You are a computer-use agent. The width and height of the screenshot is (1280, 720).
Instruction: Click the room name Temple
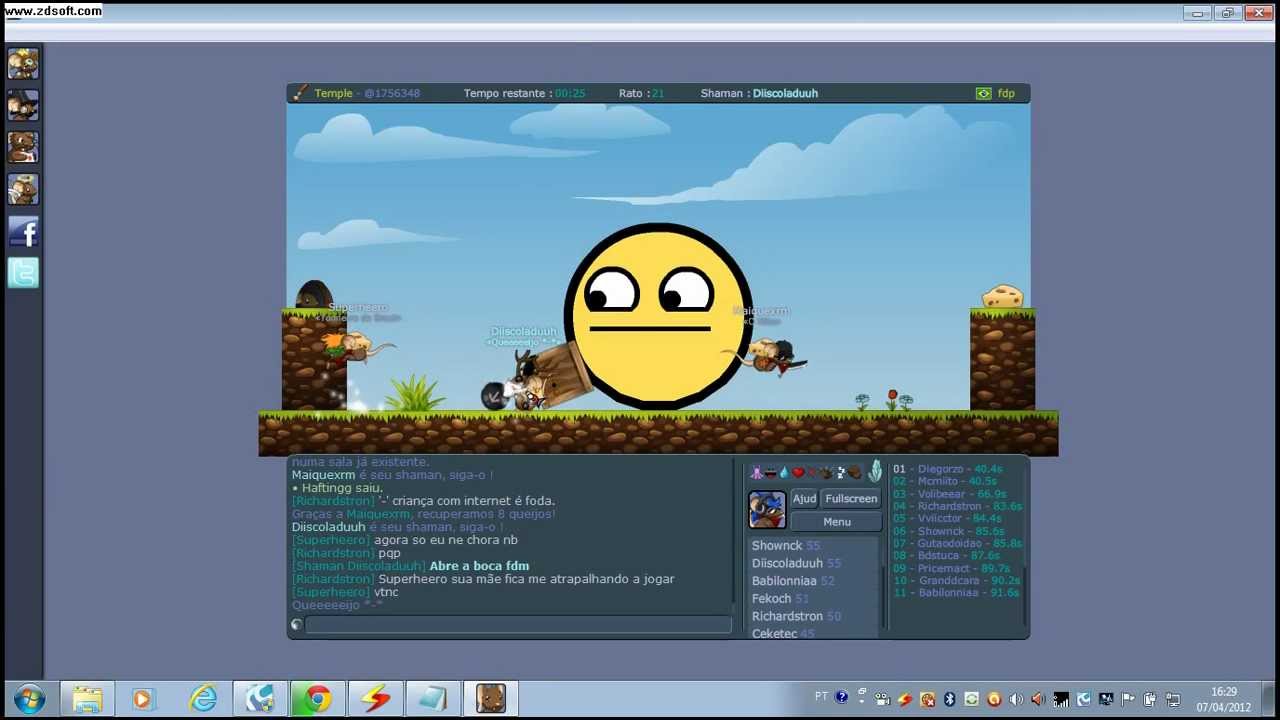333,93
